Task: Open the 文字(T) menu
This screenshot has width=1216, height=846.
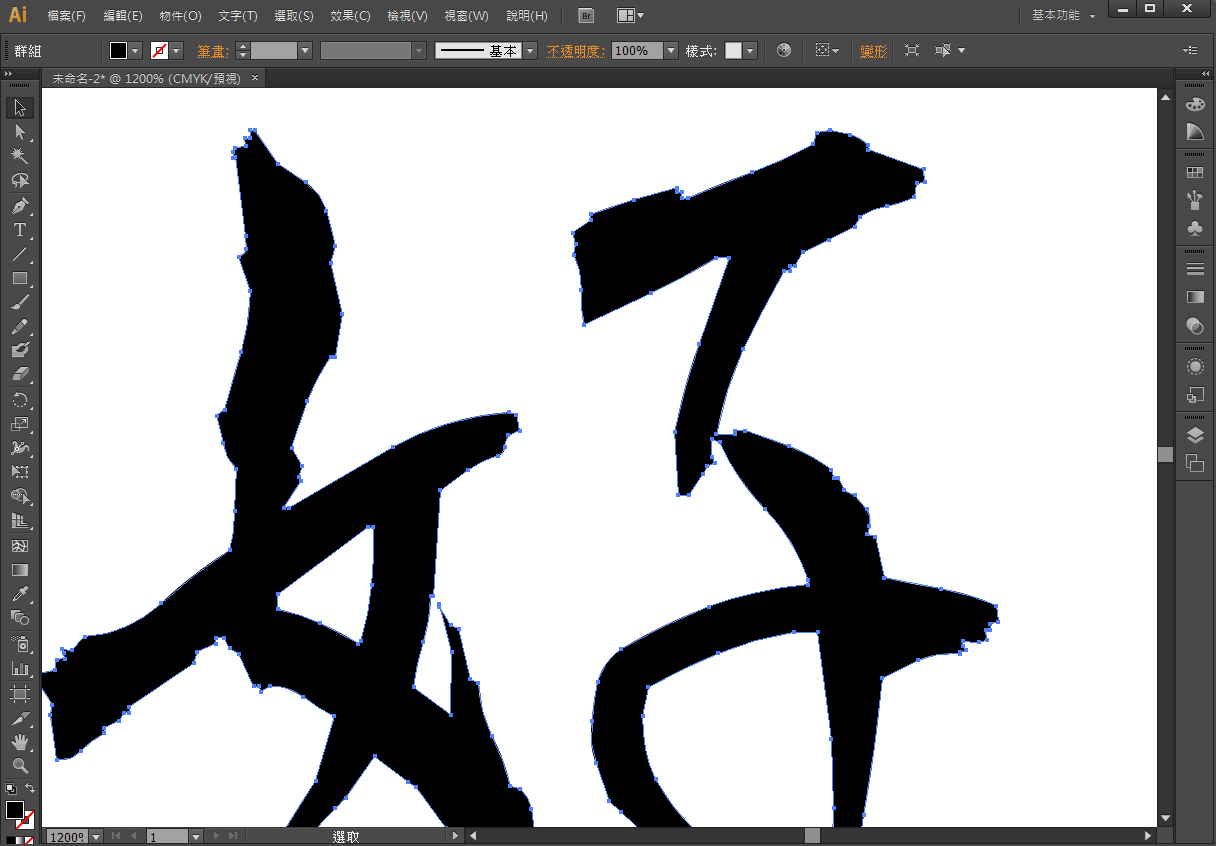Action: 238,16
